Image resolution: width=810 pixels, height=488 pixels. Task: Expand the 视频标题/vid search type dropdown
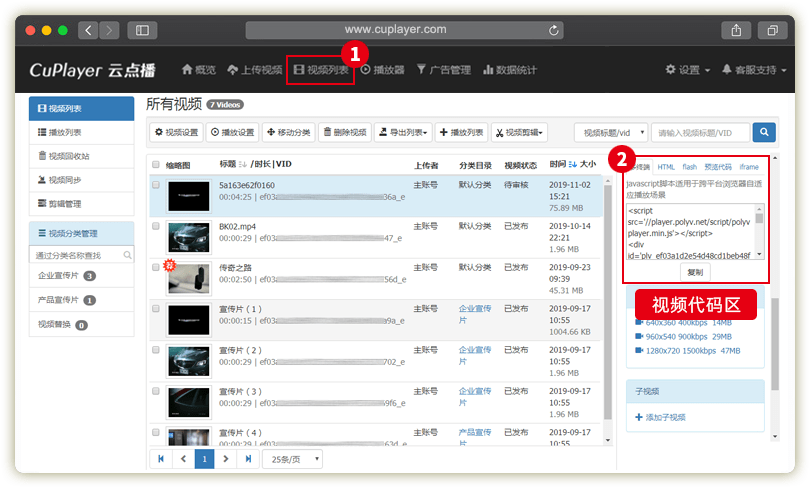609,132
